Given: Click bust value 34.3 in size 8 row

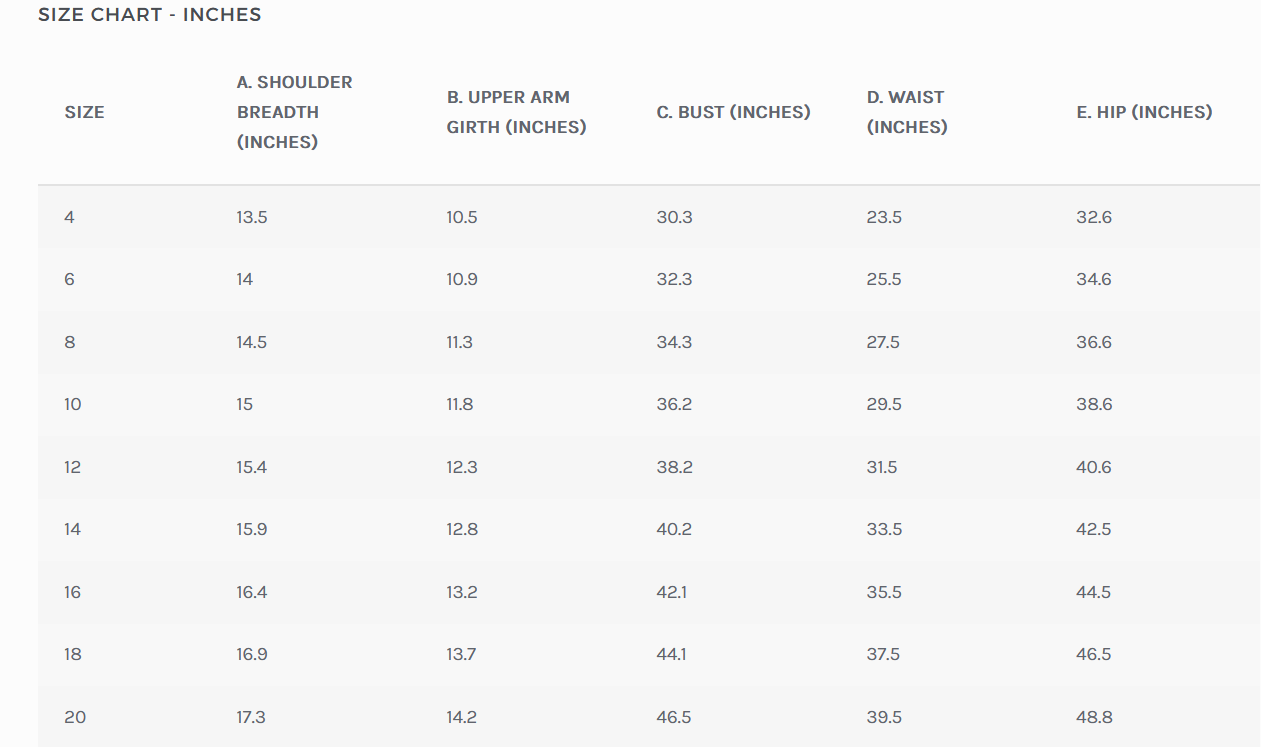Looking at the screenshot, I should (674, 342).
